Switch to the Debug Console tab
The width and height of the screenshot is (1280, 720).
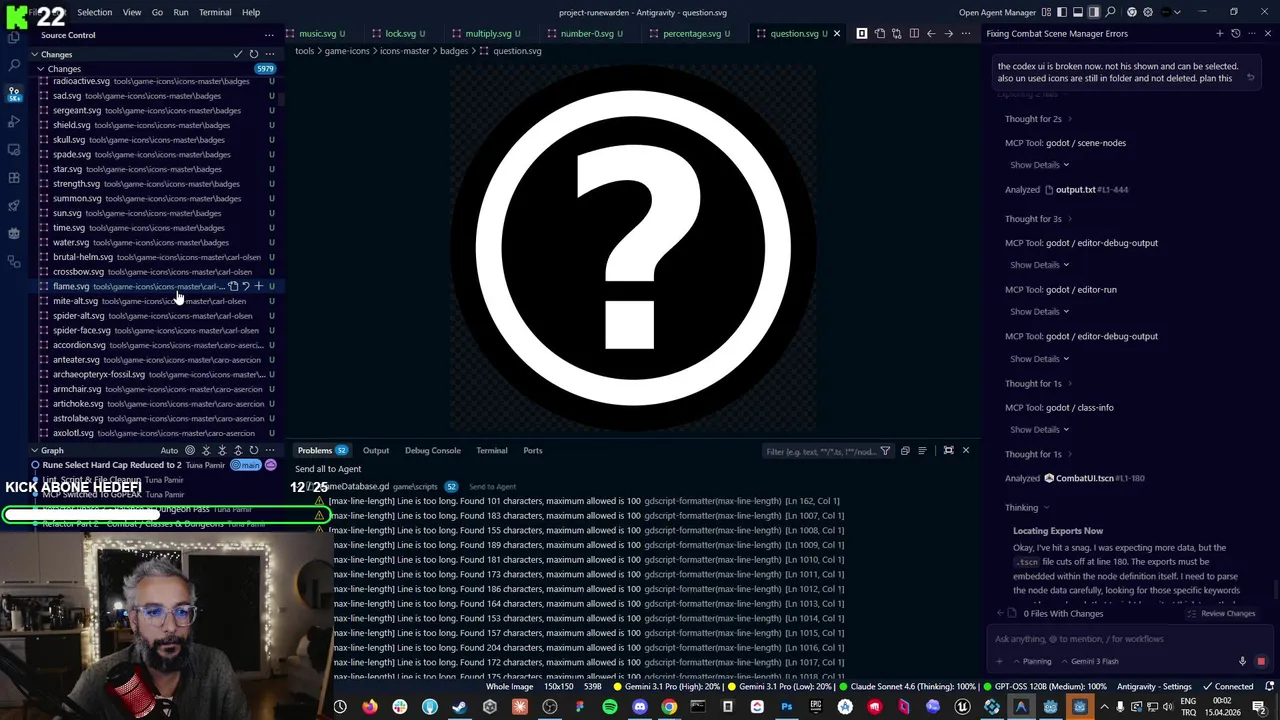tap(433, 450)
